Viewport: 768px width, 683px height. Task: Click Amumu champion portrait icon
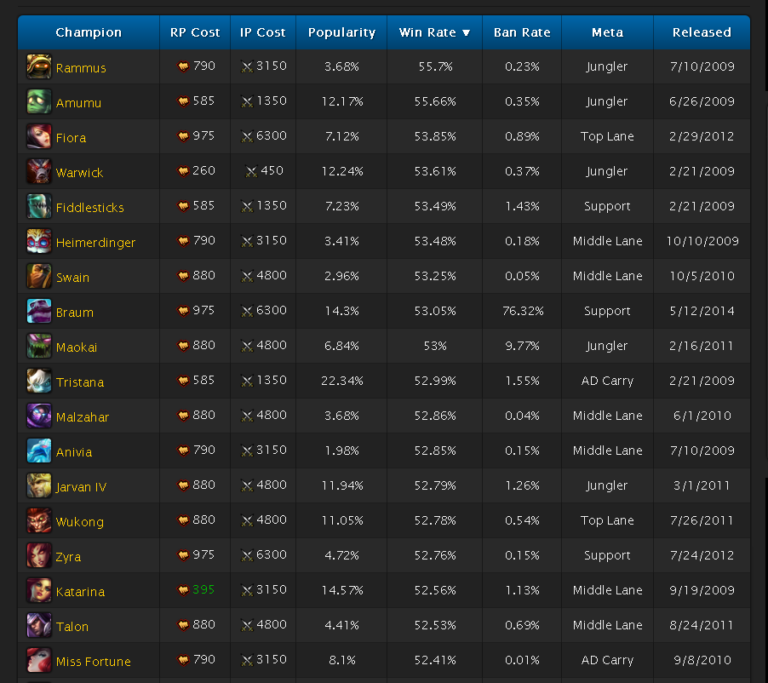[x=39, y=102]
